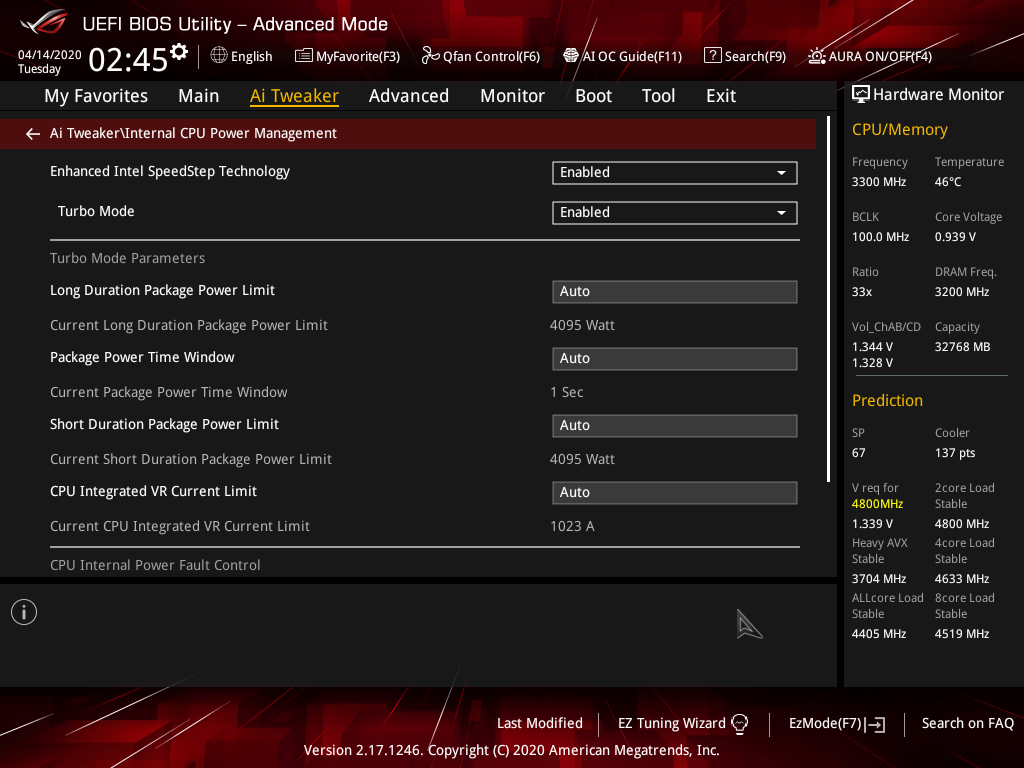
Task: Open the Exit tab
Action: click(x=721, y=96)
